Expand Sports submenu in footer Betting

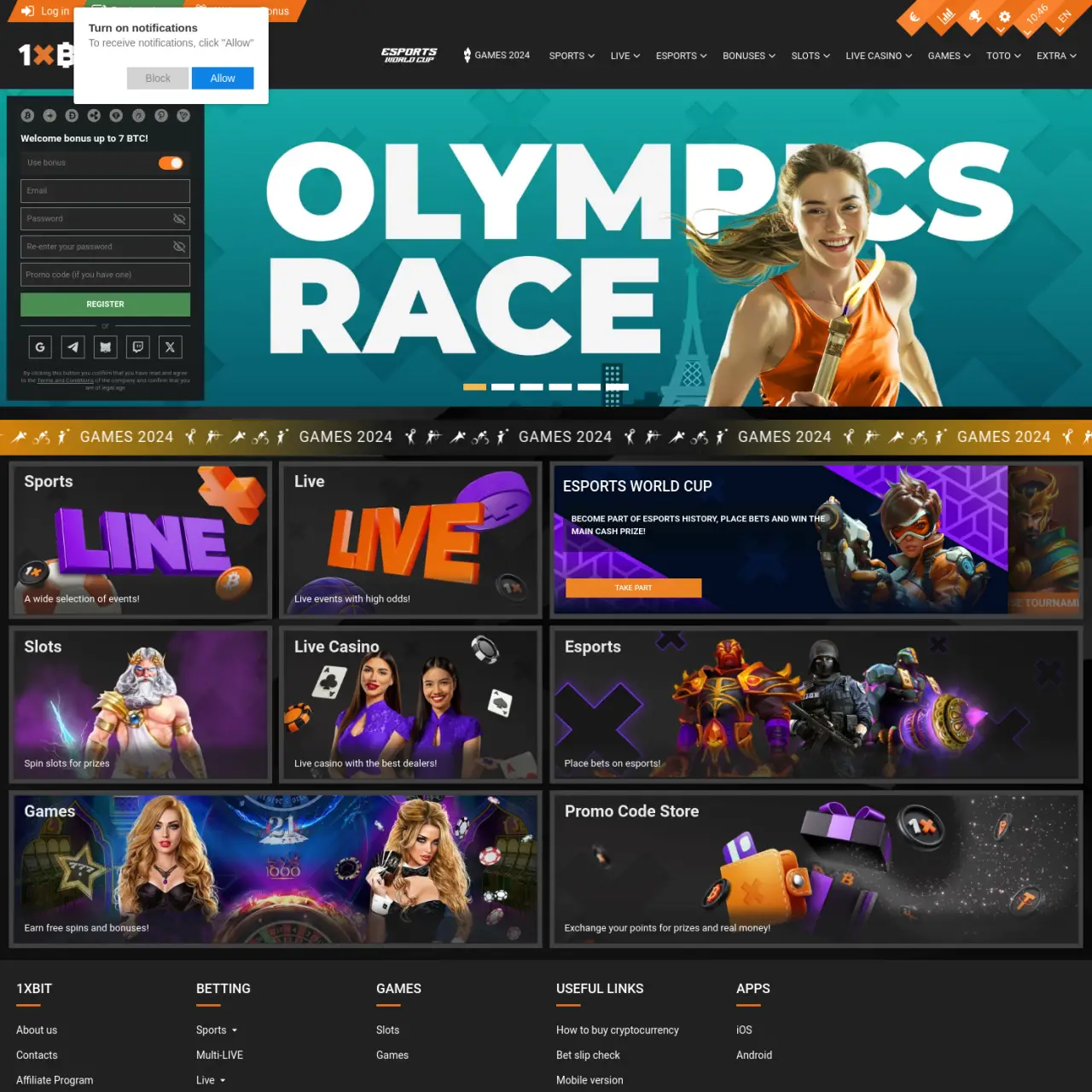coord(234,1031)
